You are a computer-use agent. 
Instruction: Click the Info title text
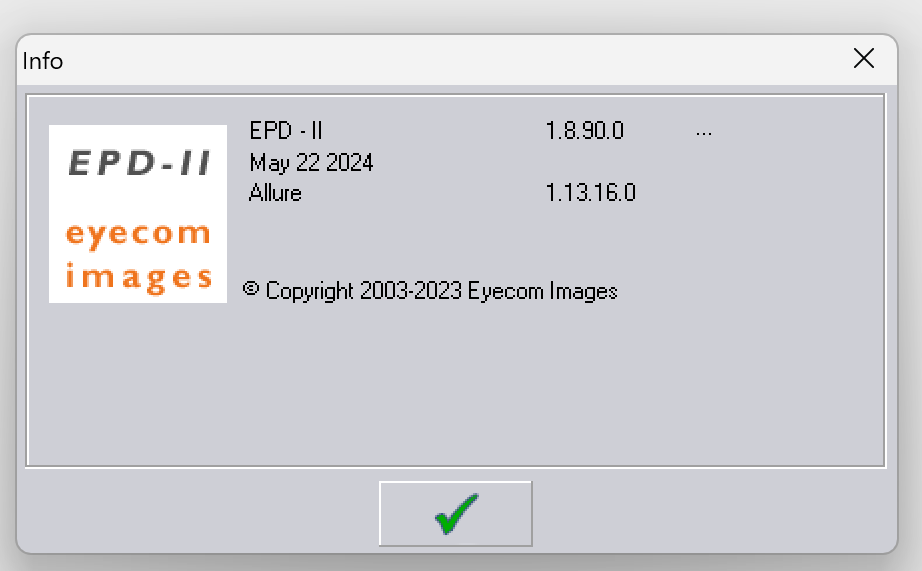pos(43,61)
